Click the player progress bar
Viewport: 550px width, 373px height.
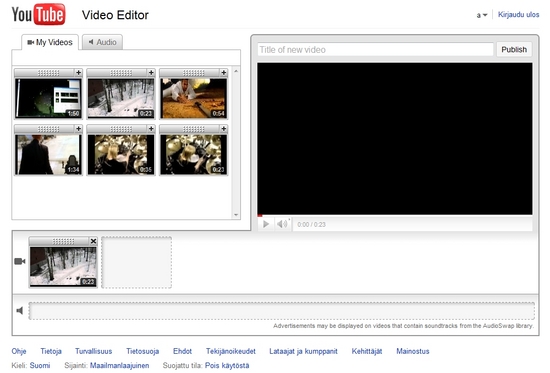395,215
